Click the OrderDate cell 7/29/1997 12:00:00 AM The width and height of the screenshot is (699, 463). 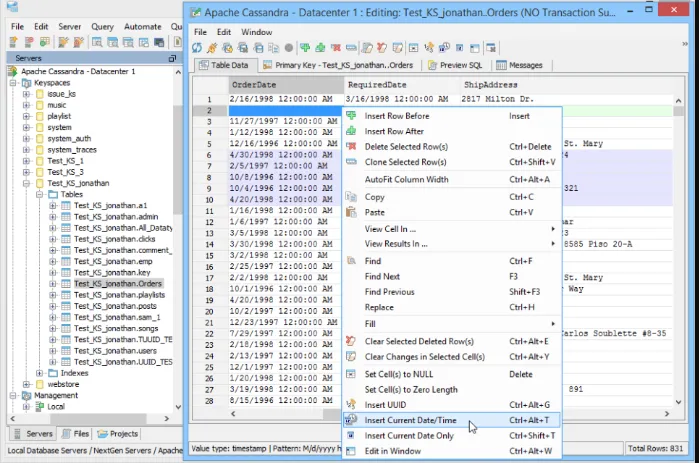tap(285, 333)
